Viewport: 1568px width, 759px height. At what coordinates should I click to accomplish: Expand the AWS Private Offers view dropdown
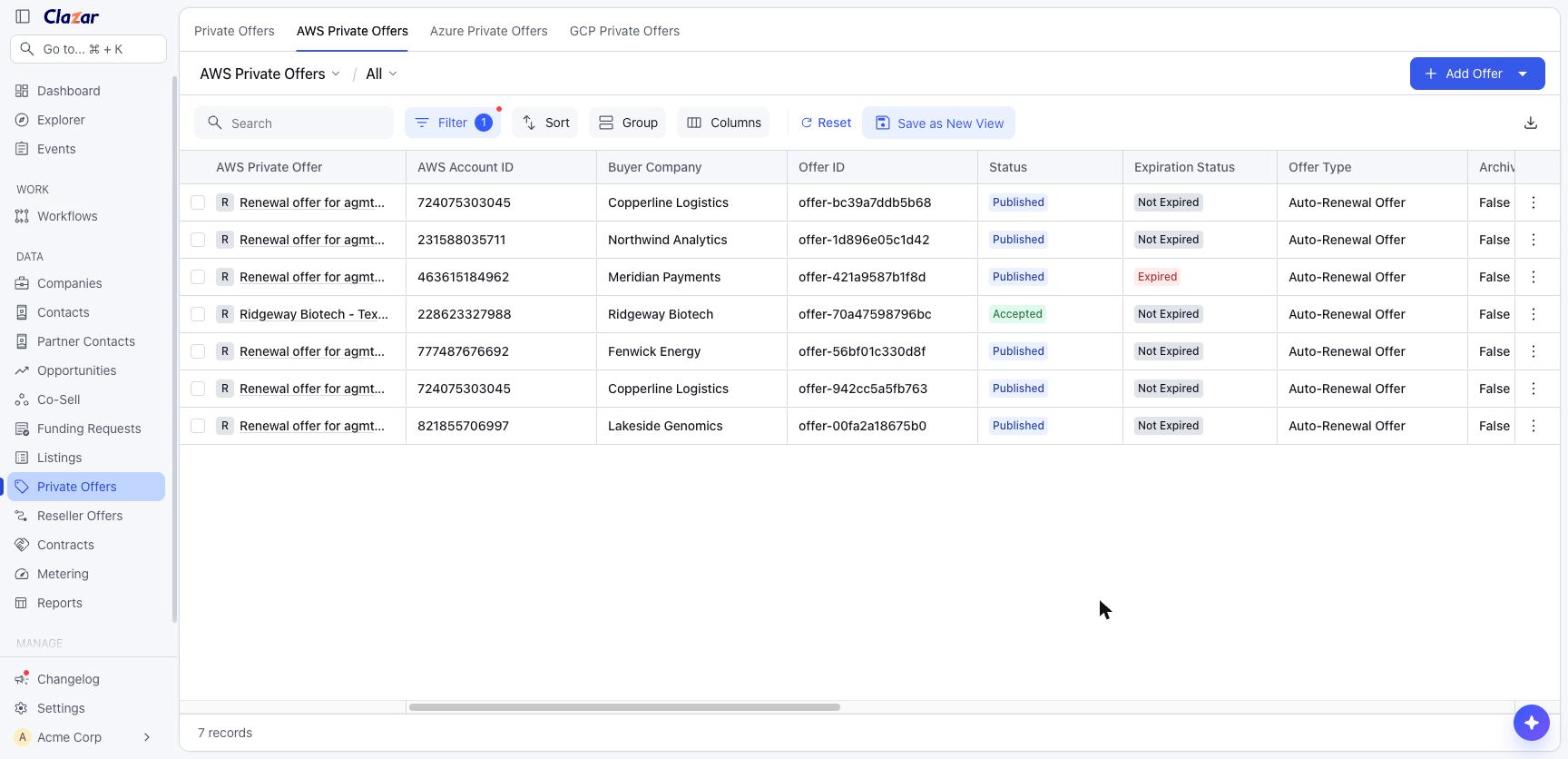270,74
